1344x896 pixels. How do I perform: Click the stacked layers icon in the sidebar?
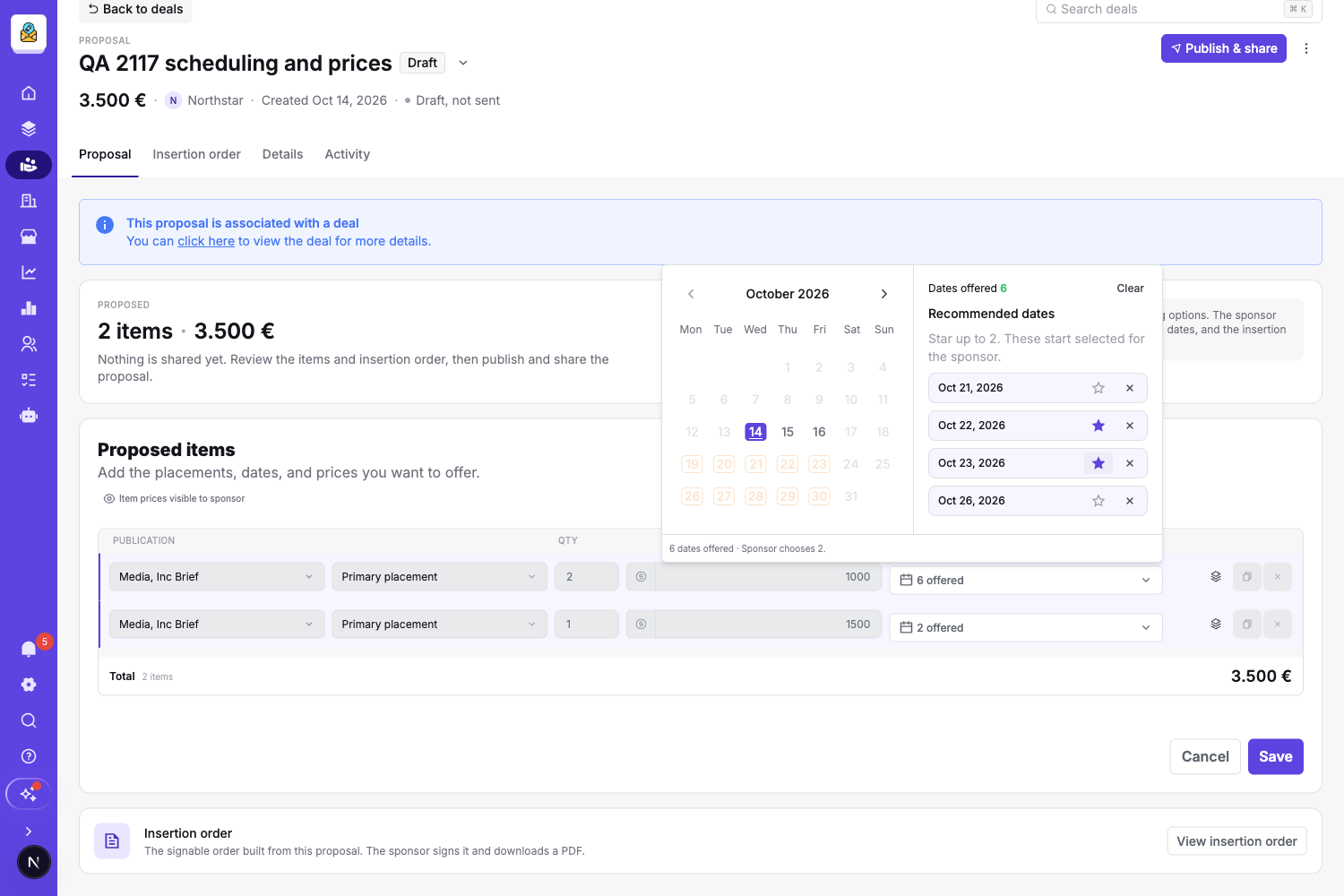[29, 129]
